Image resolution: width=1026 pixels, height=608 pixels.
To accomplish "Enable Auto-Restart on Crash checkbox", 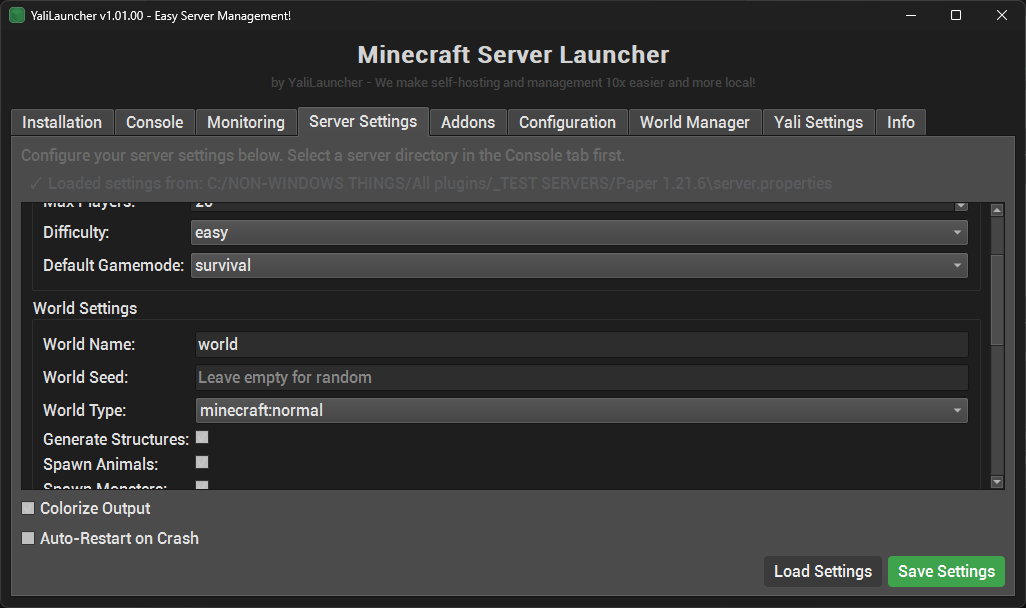I will 28,538.
